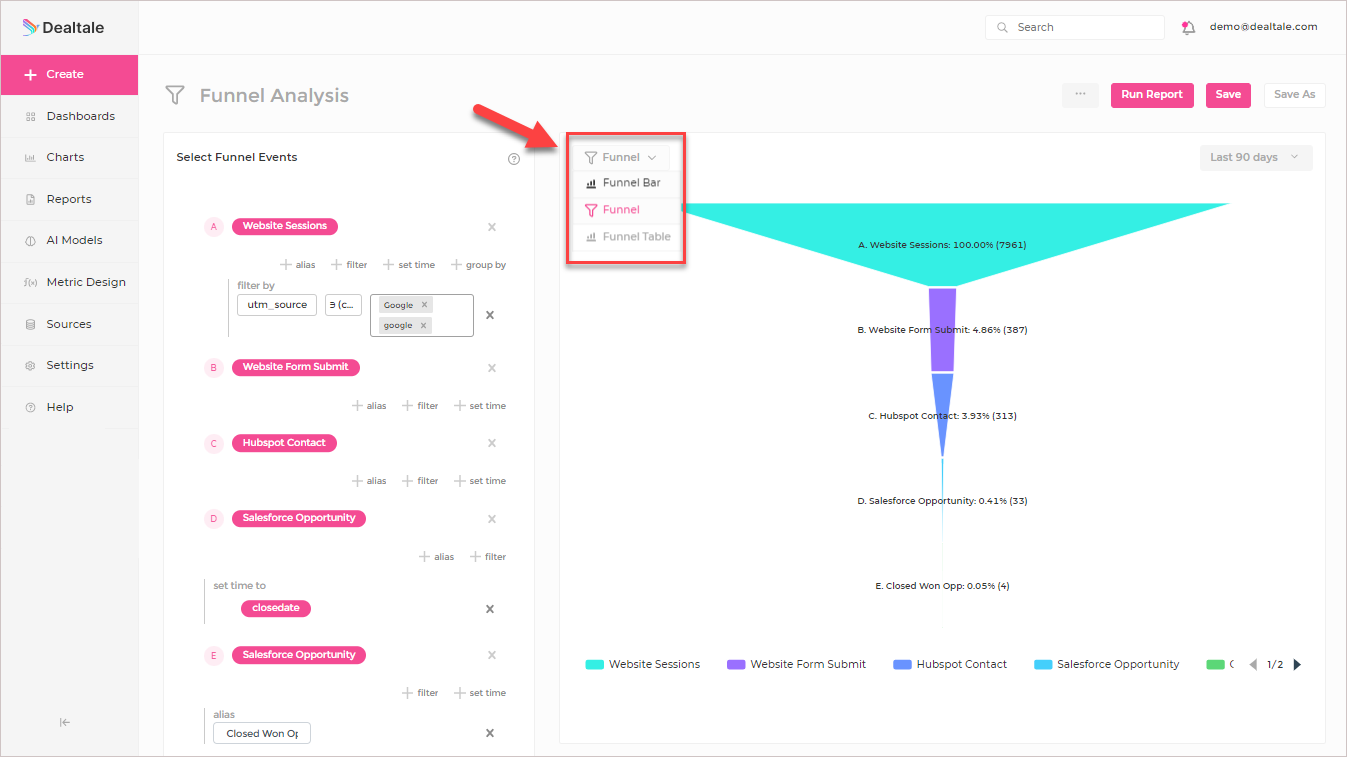Remove event B Website Form Submit
1347x757 pixels.
492,368
